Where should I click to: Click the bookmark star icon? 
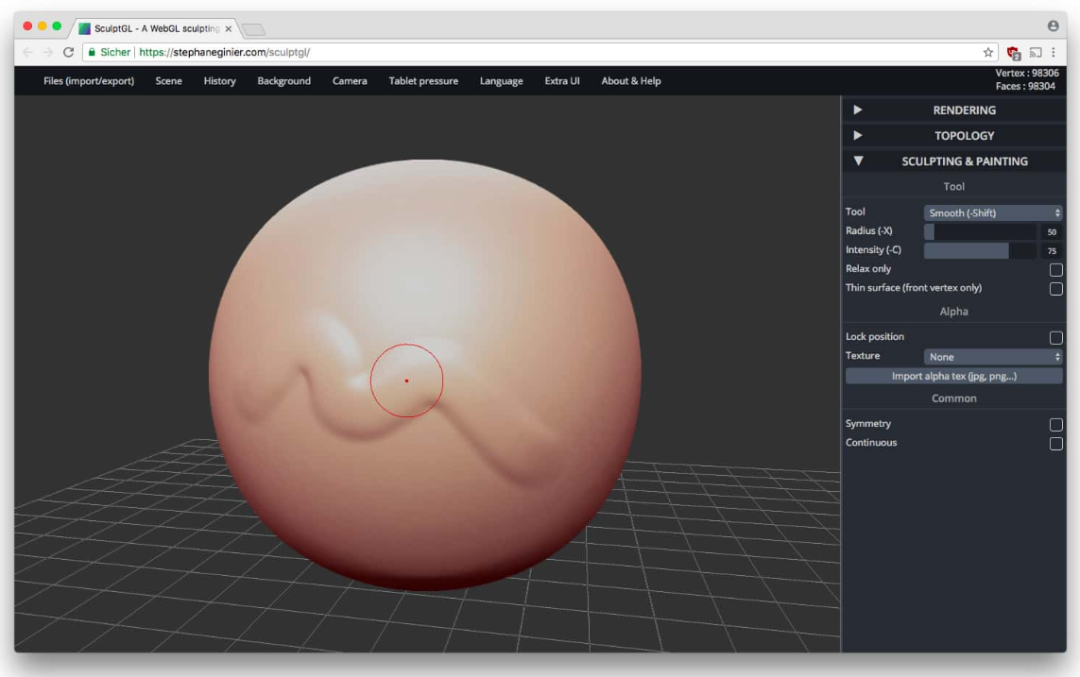coord(988,52)
